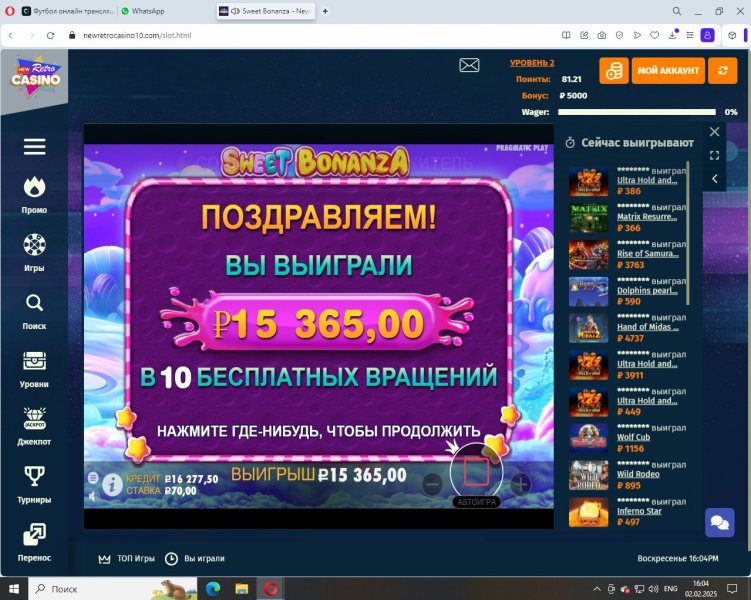The image size is (751, 600).
Task: Click the Wager progress bar
Action: coord(637,112)
